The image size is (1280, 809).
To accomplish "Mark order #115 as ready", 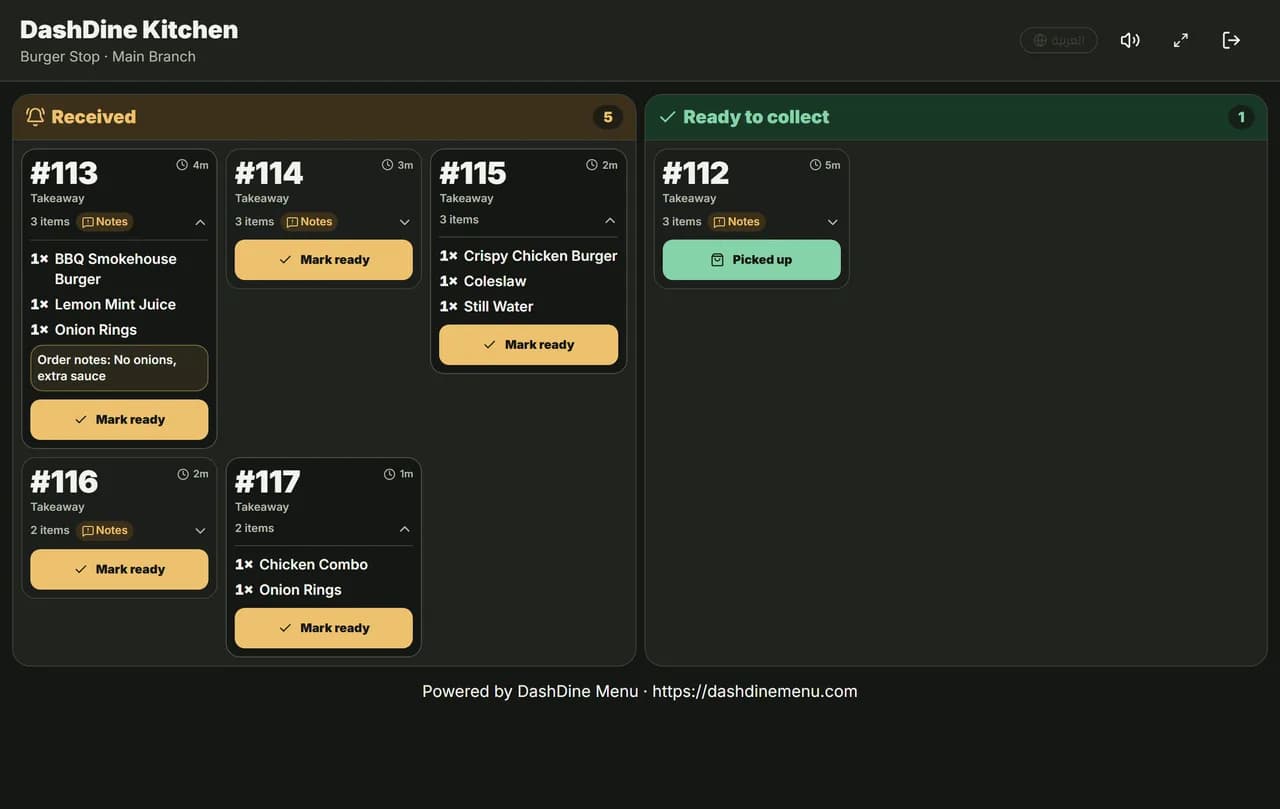I will click(529, 345).
